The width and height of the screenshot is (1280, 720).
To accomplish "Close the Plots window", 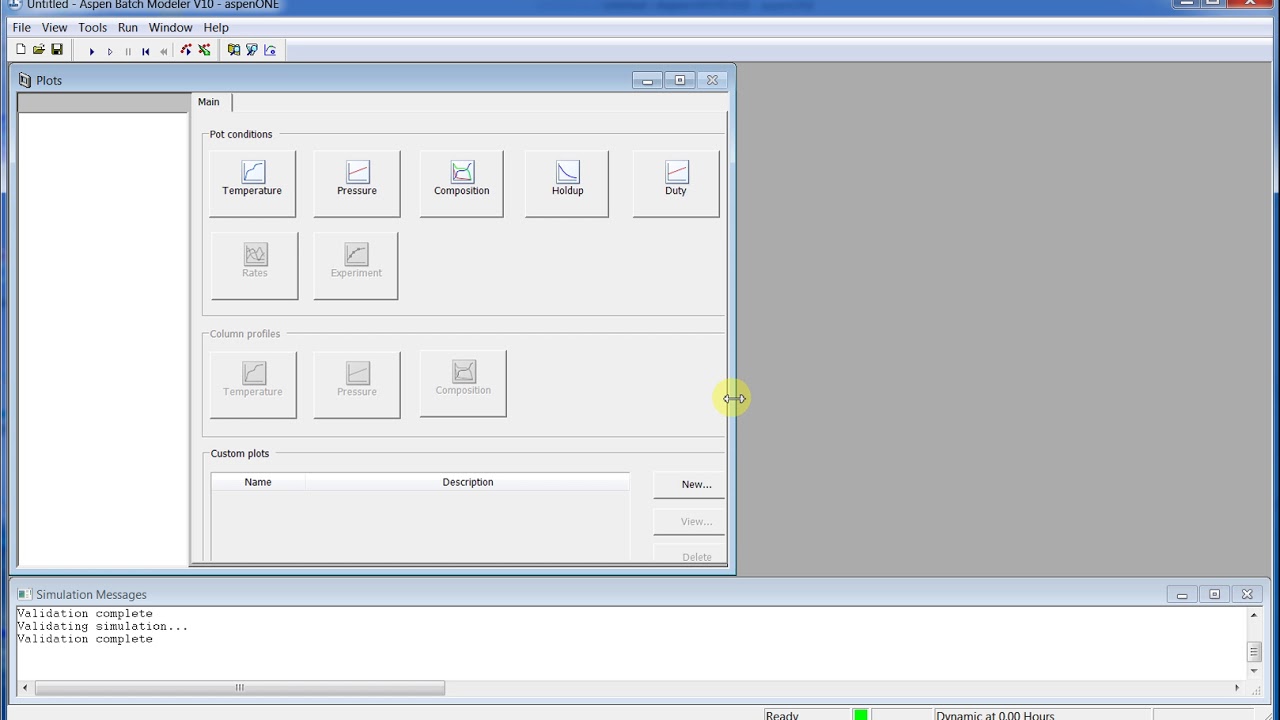I will point(712,80).
